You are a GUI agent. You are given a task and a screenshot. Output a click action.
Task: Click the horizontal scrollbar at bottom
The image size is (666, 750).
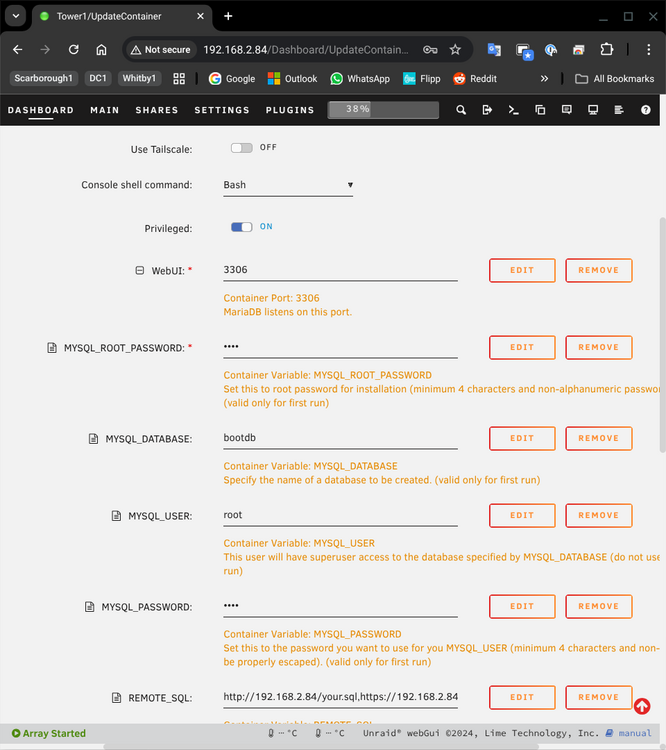322,747
